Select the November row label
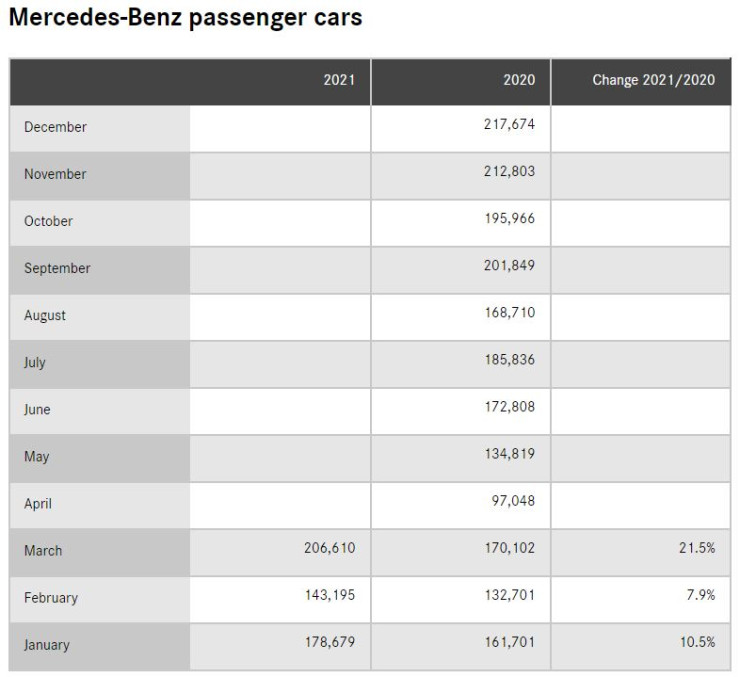The image size is (740, 677). (x=55, y=174)
